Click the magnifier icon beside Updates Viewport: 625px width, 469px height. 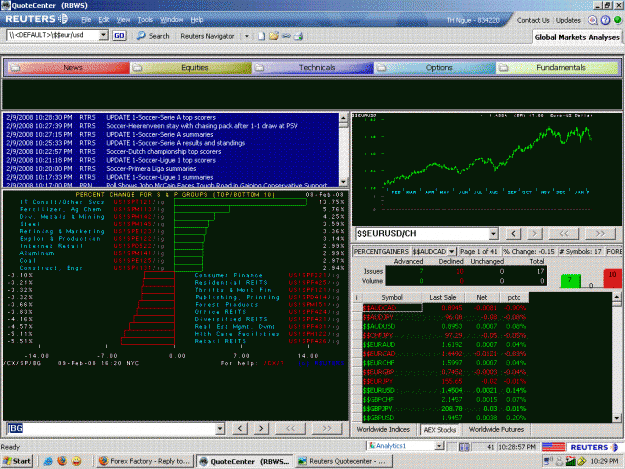coord(593,20)
